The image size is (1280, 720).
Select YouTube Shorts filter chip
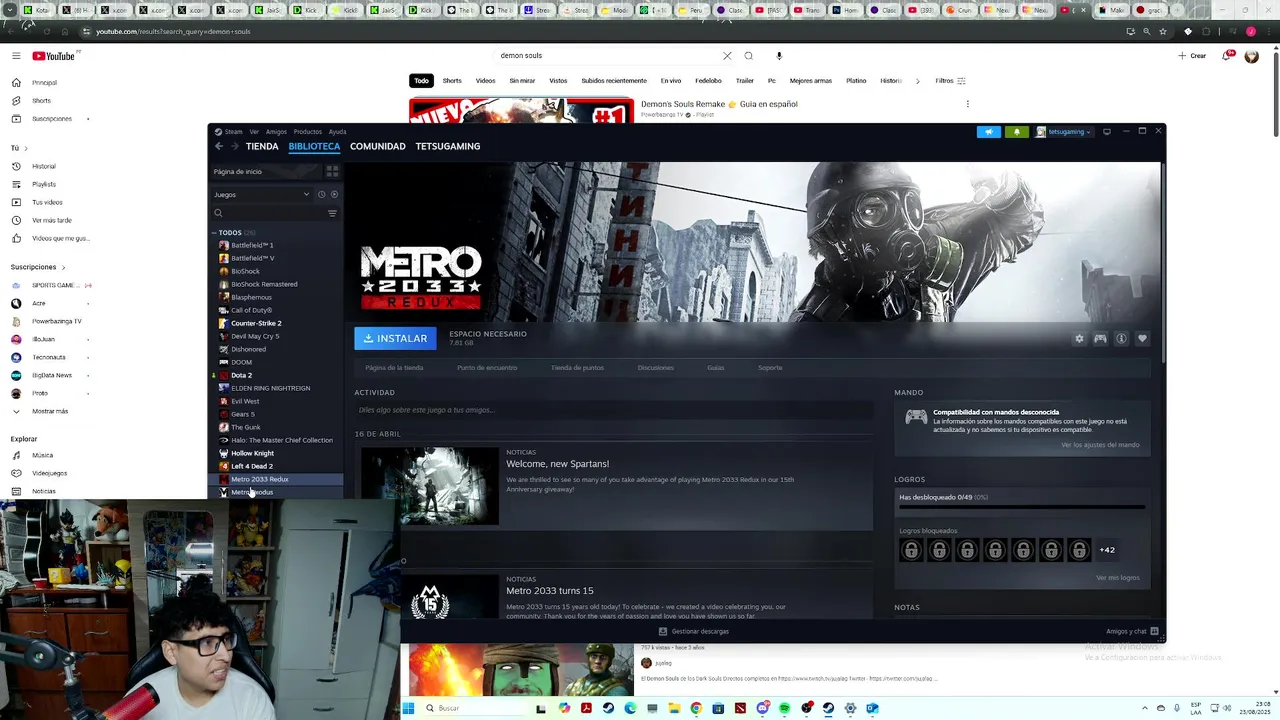click(x=452, y=81)
